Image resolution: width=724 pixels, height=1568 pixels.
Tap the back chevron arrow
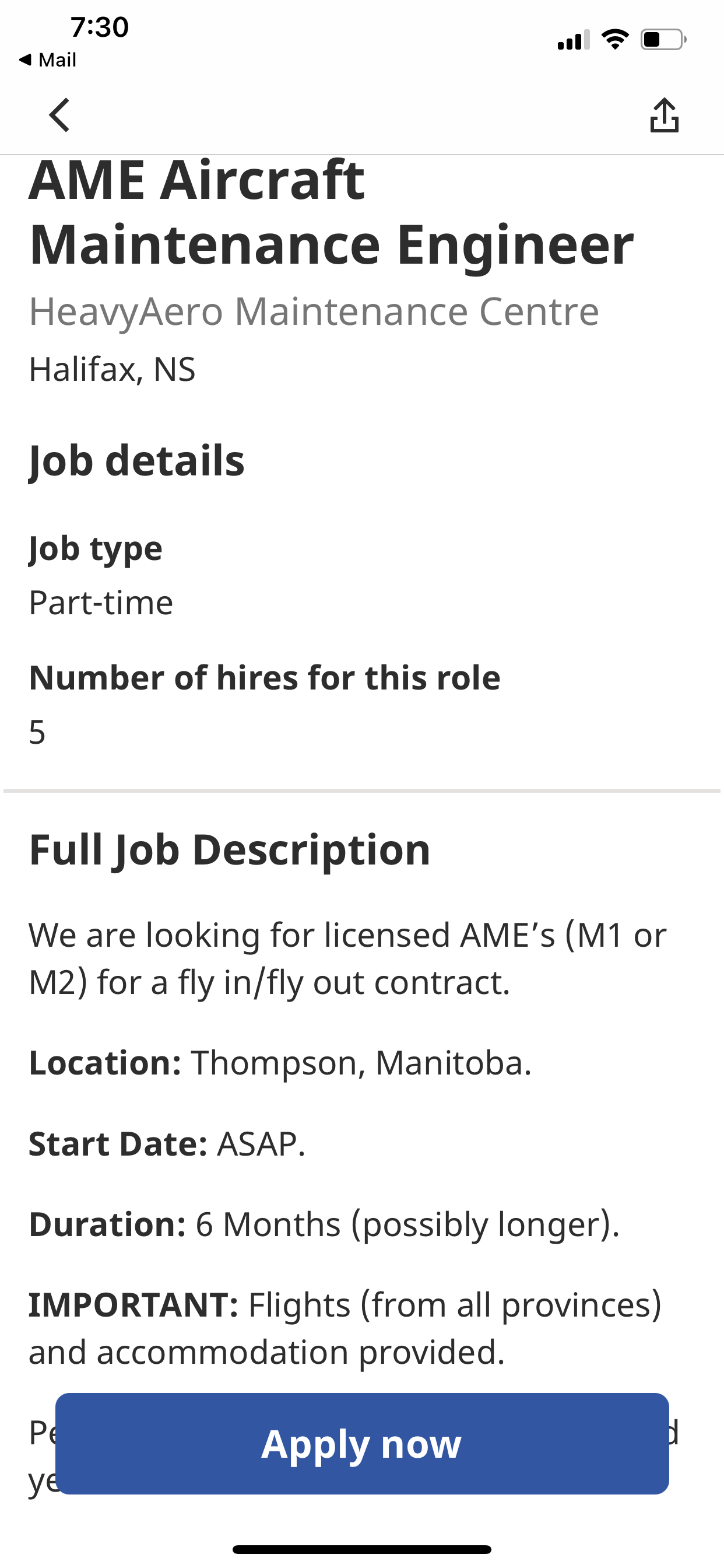pyautogui.click(x=59, y=115)
